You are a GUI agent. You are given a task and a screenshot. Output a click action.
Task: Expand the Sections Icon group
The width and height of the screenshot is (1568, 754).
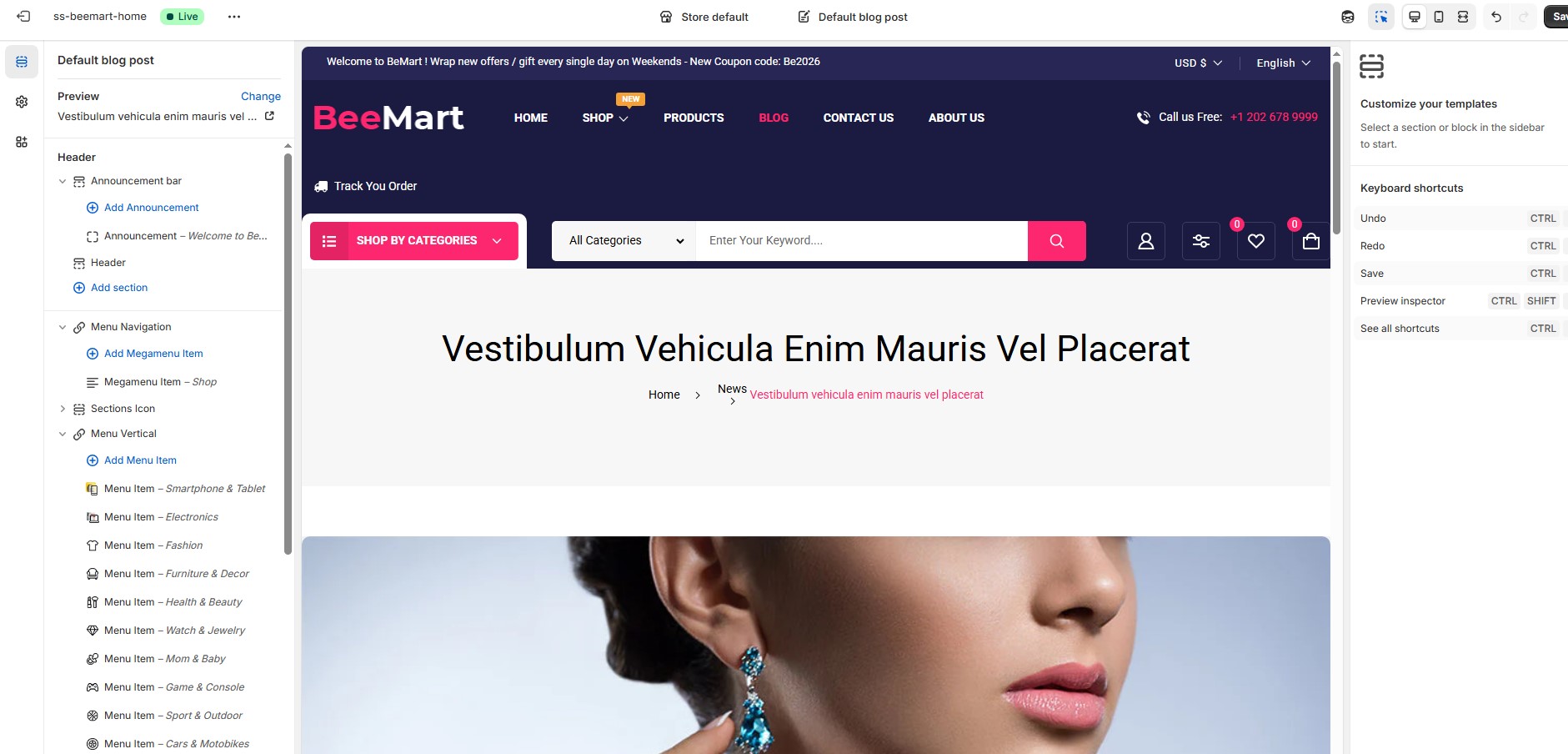coord(63,409)
